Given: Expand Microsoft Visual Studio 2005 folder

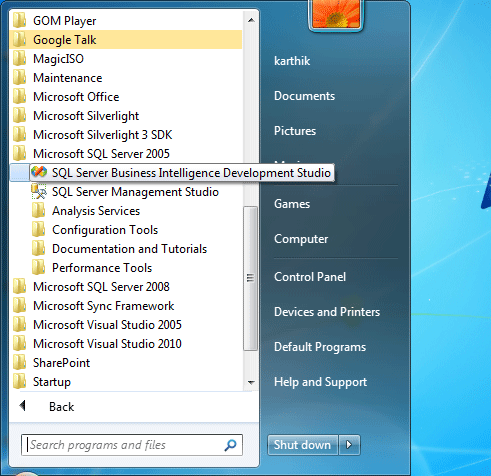Looking at the screenshot, I should (x=107, y=325).
